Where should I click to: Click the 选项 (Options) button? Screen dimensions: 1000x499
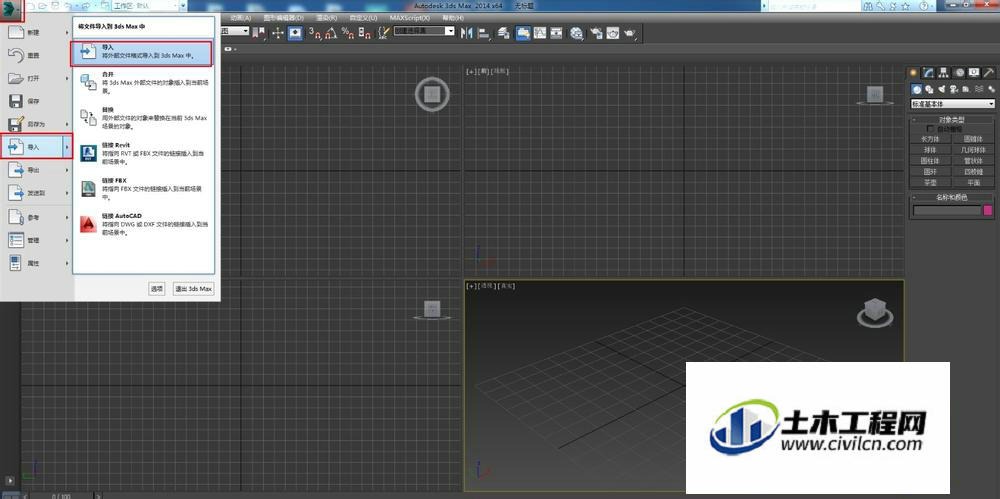coord(157,289)
